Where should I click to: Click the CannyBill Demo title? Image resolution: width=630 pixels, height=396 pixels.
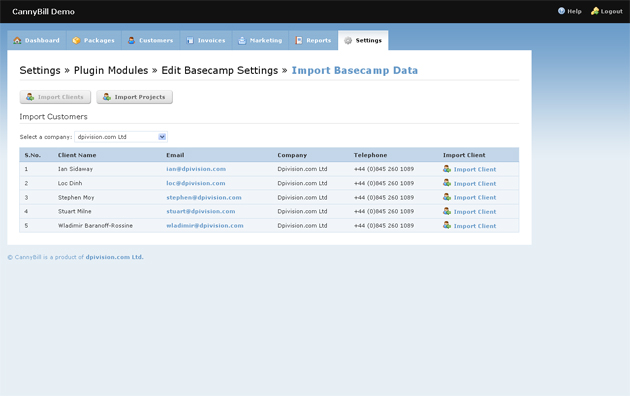click(x=43, y=12)
